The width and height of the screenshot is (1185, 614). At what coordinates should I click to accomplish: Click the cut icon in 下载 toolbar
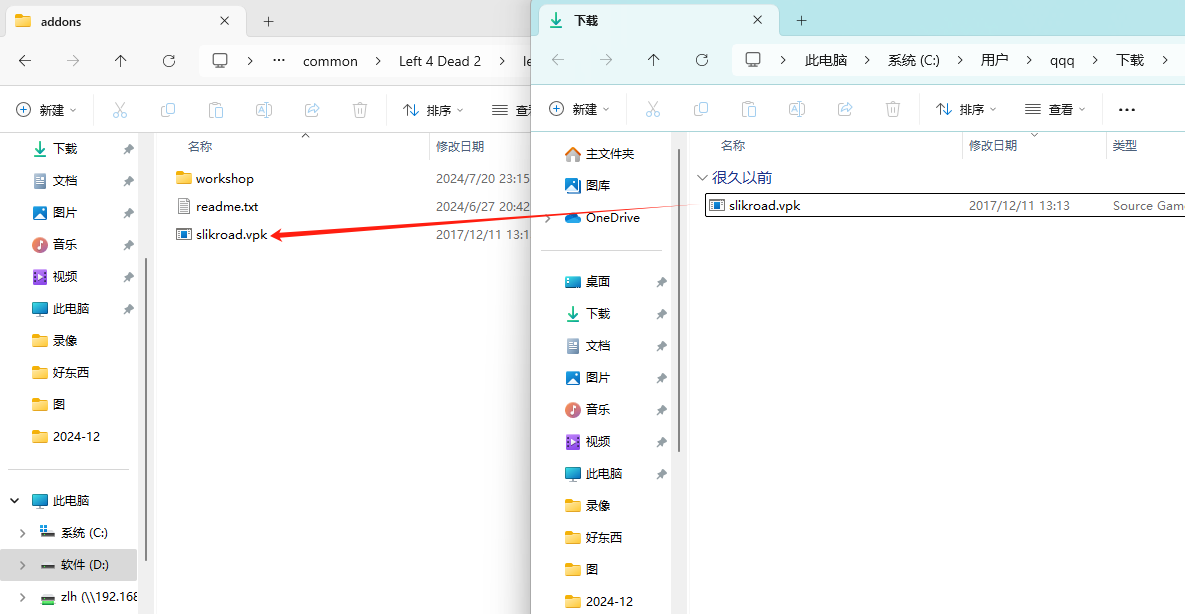coord(652,109)
